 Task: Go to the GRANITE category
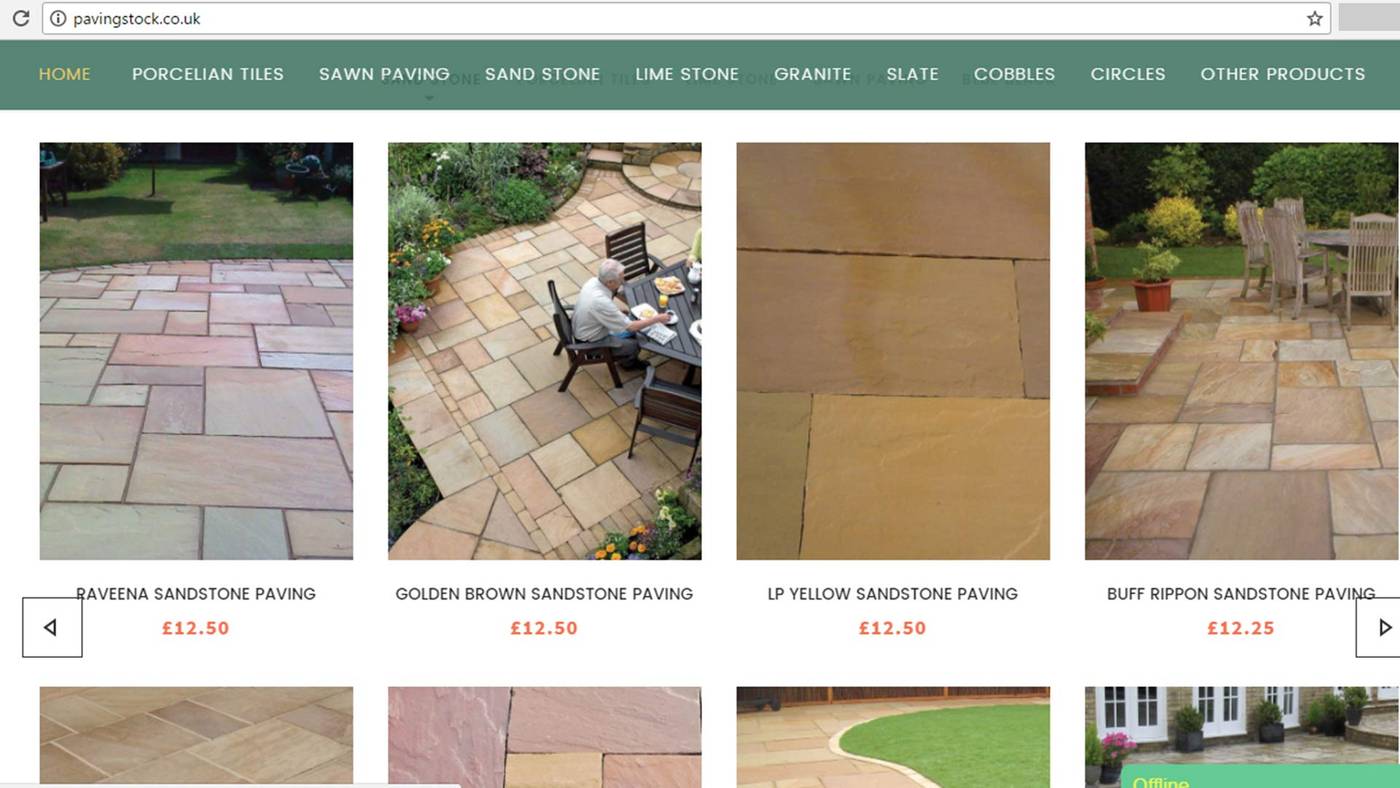point(812,74)
